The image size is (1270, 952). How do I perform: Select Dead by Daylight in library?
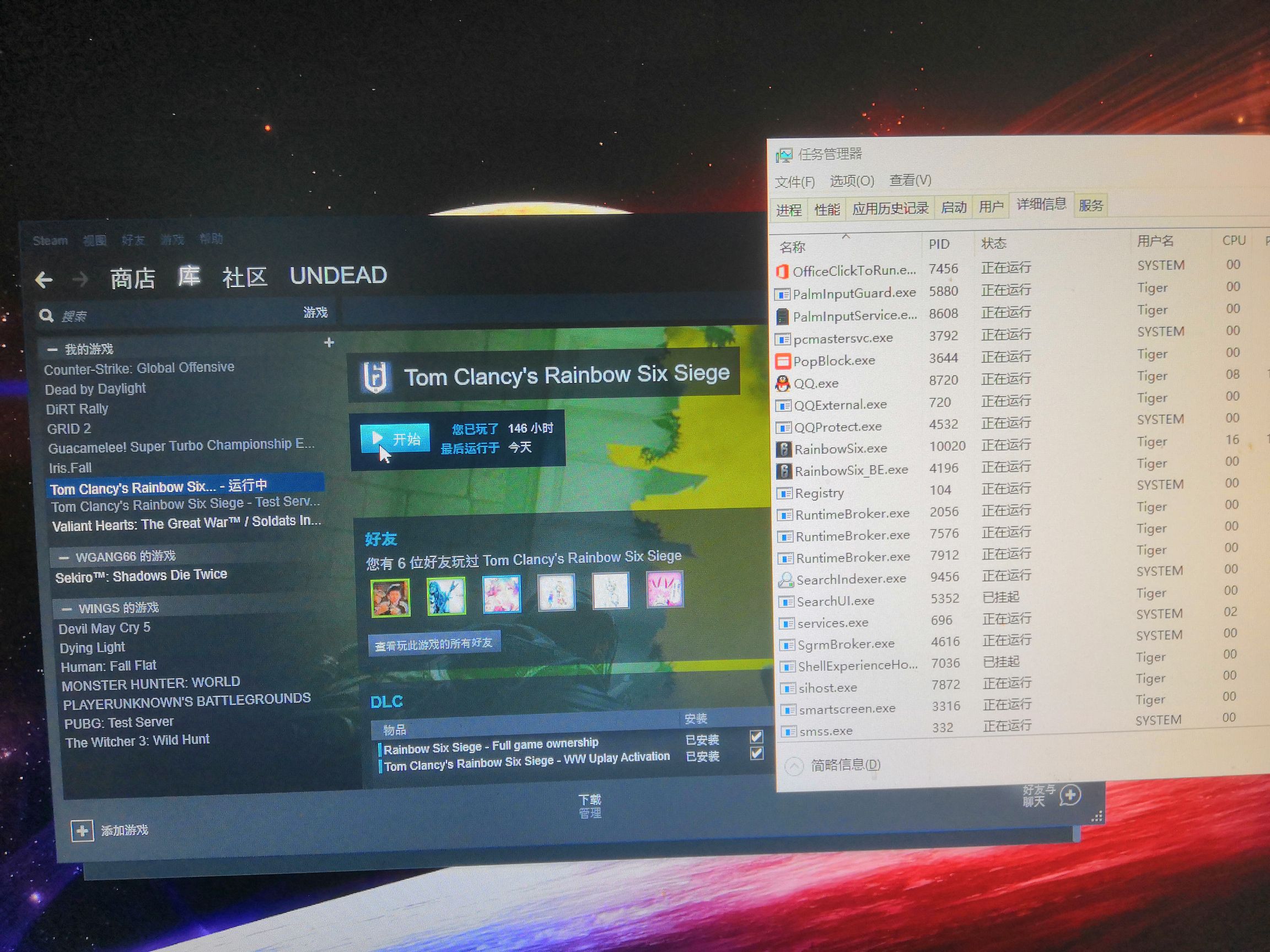[x=95, y=389]
